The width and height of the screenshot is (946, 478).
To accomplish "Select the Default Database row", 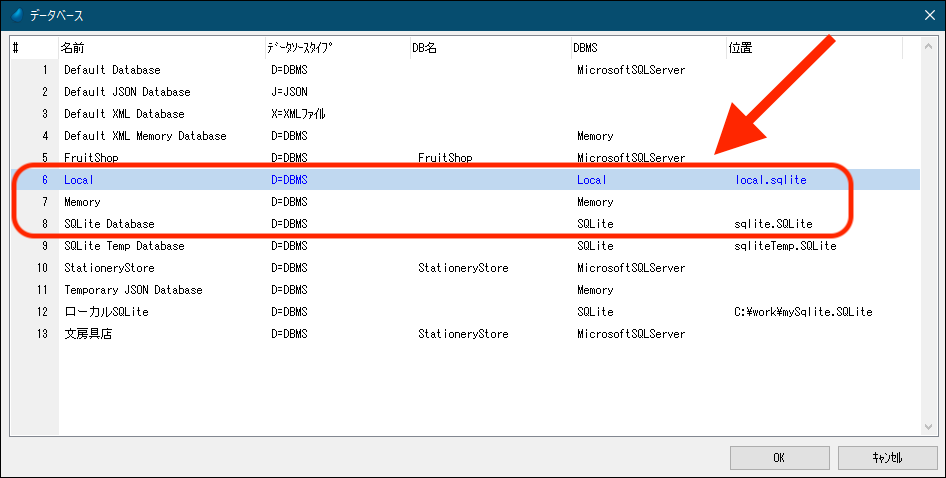I will 112,70.
